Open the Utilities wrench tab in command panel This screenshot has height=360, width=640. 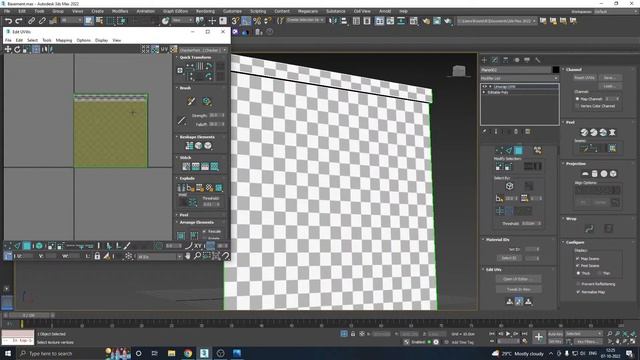538,60
